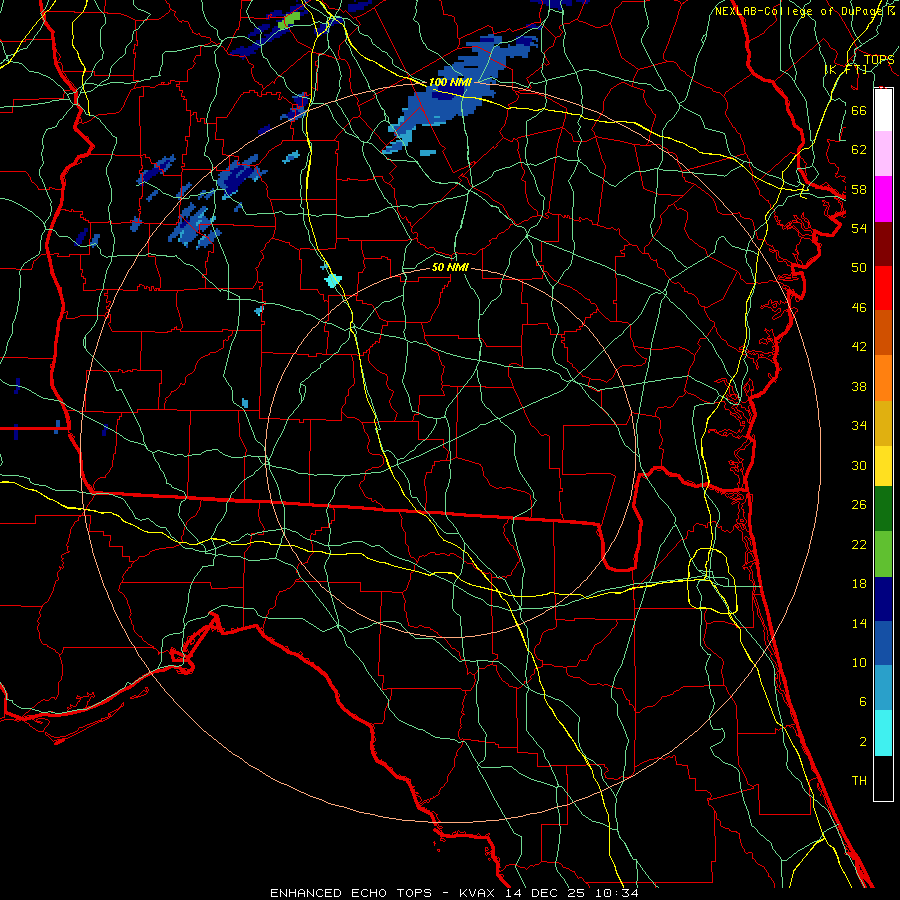Click the legend value 18
Image resolution: width=900 pixels, height=900 pixels.
(859, 584)
